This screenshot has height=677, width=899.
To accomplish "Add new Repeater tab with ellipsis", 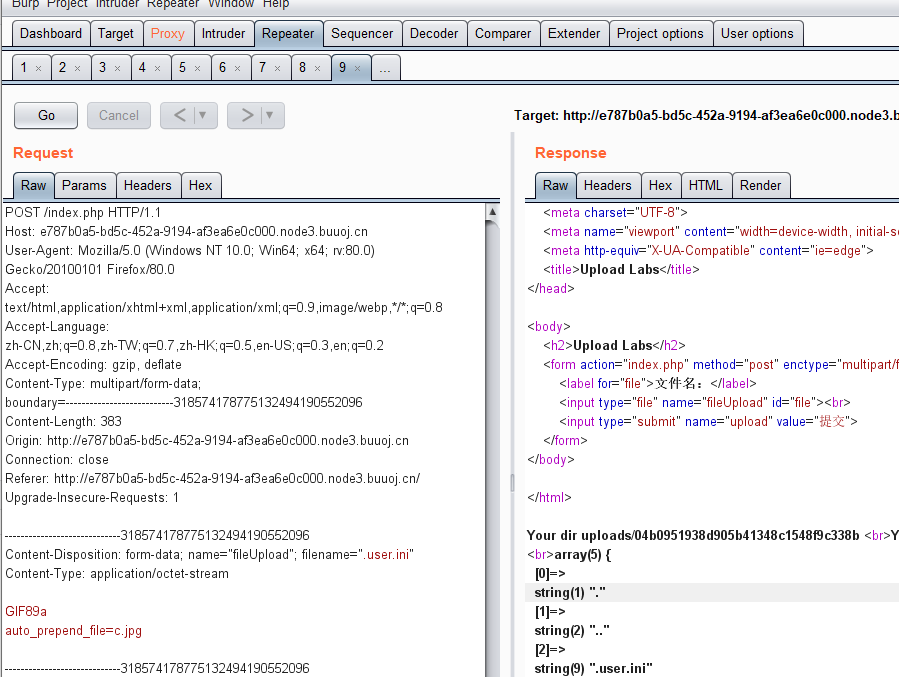I will (x=385, y=68).
